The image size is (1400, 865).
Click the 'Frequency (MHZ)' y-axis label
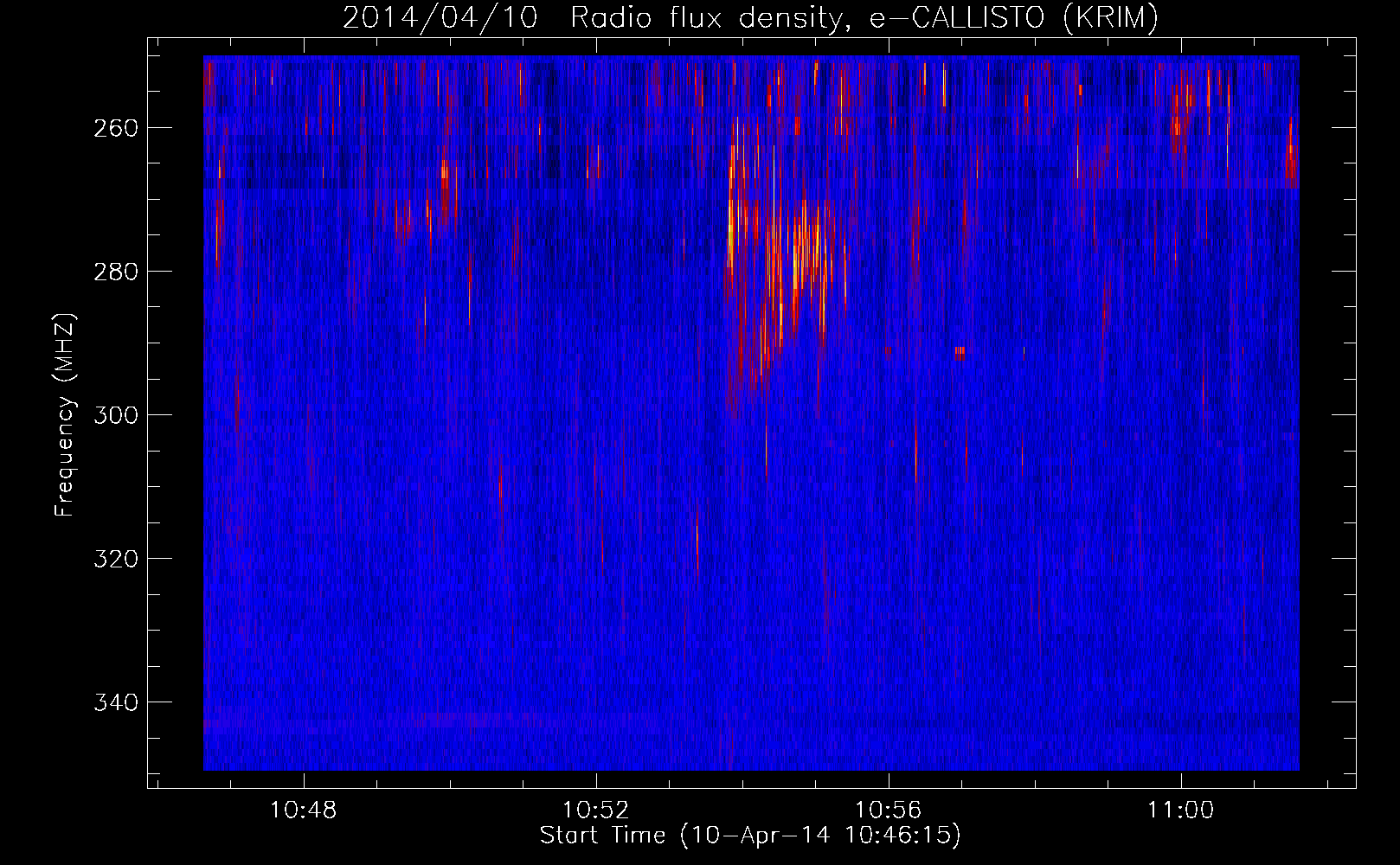[x=65, y=414]
